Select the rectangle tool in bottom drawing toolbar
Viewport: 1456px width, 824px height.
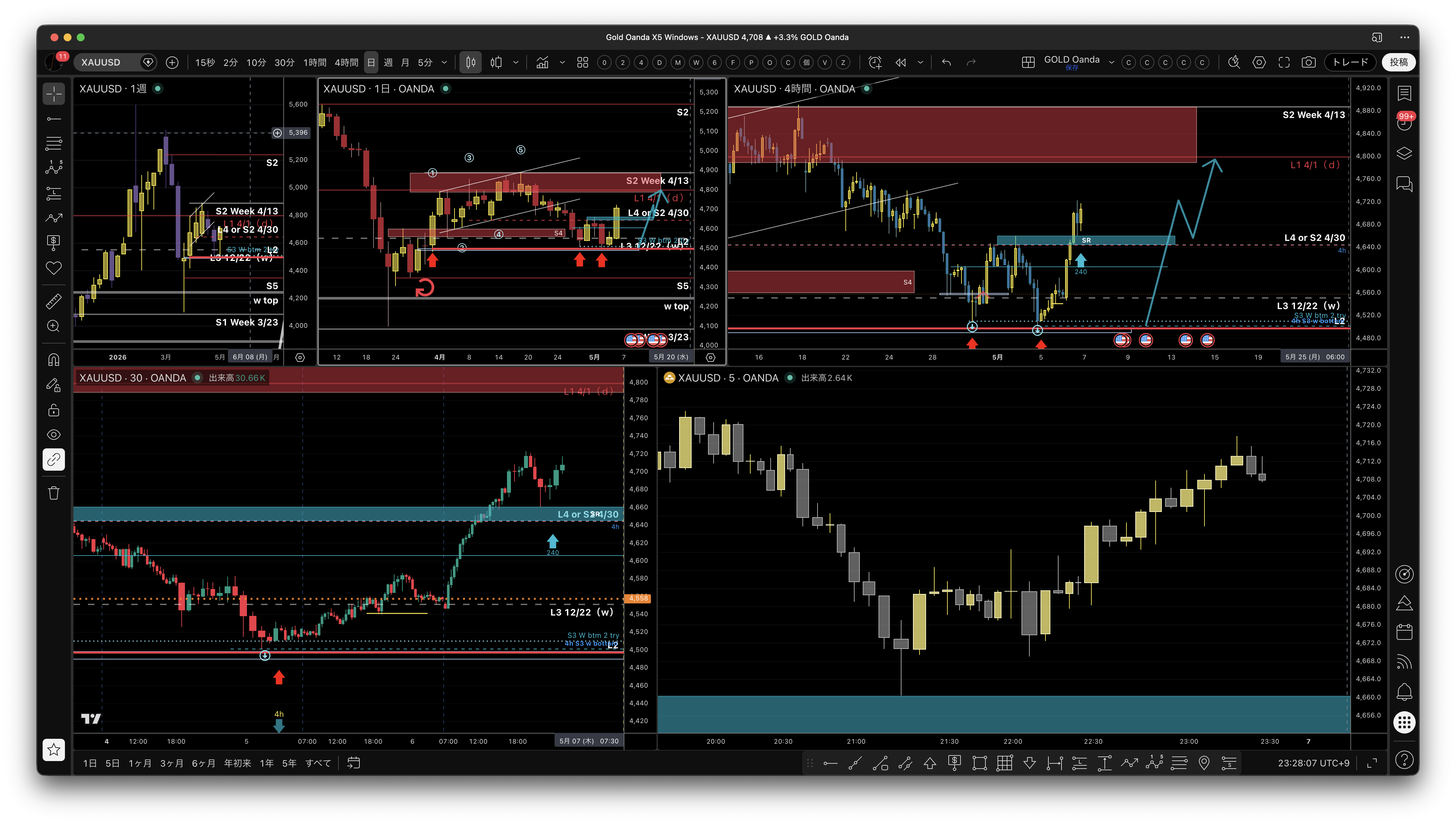[x=979, y=763]
